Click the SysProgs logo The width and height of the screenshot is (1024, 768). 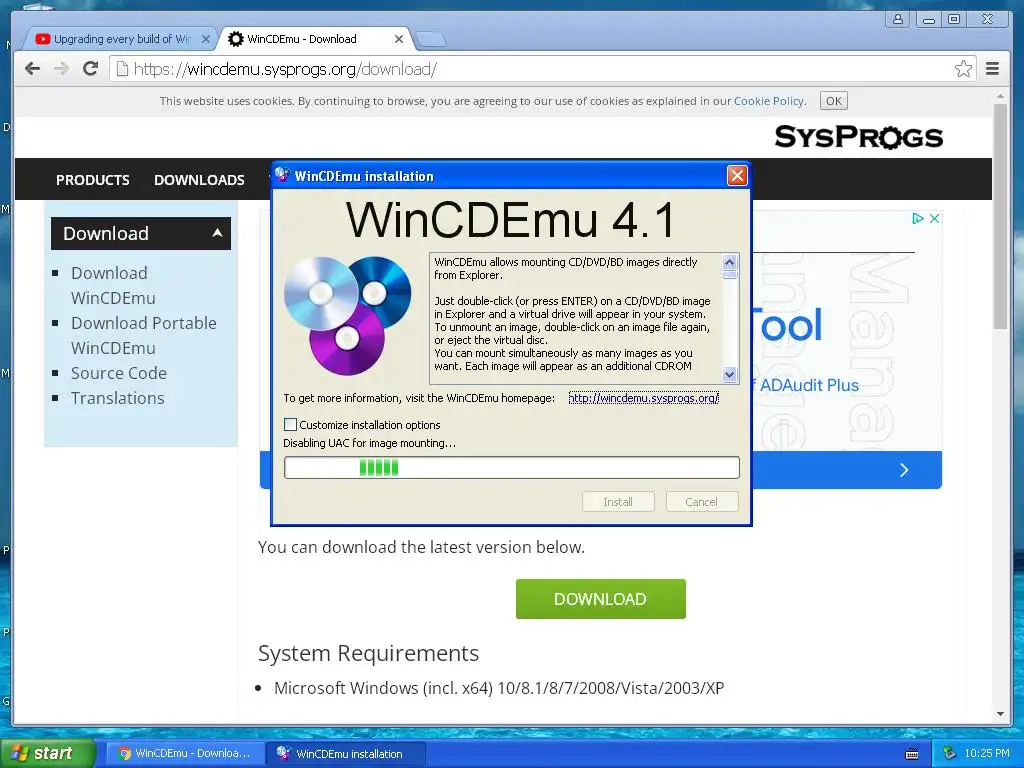(859, 137)
